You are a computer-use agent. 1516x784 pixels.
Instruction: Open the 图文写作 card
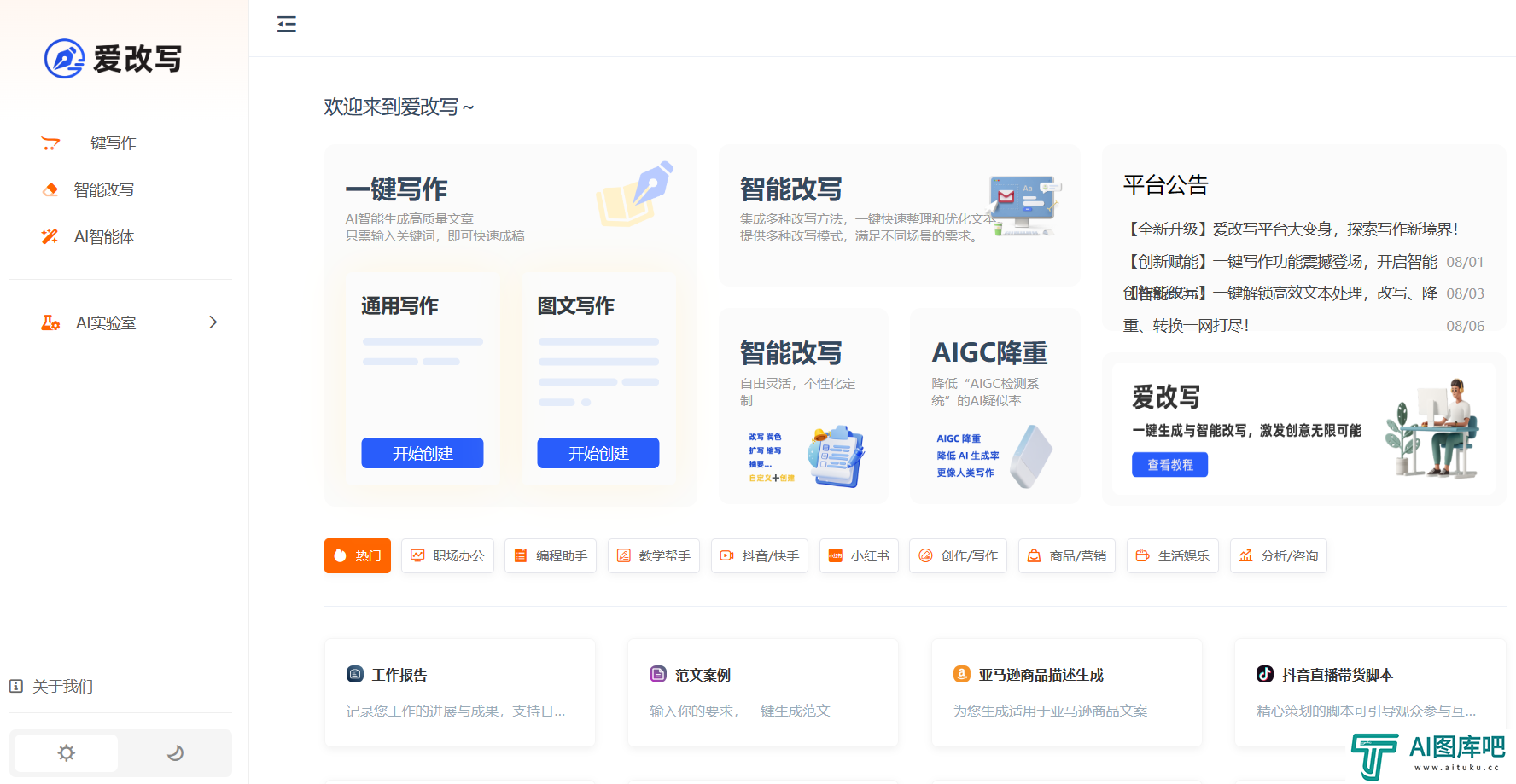[x=598, y=379]
